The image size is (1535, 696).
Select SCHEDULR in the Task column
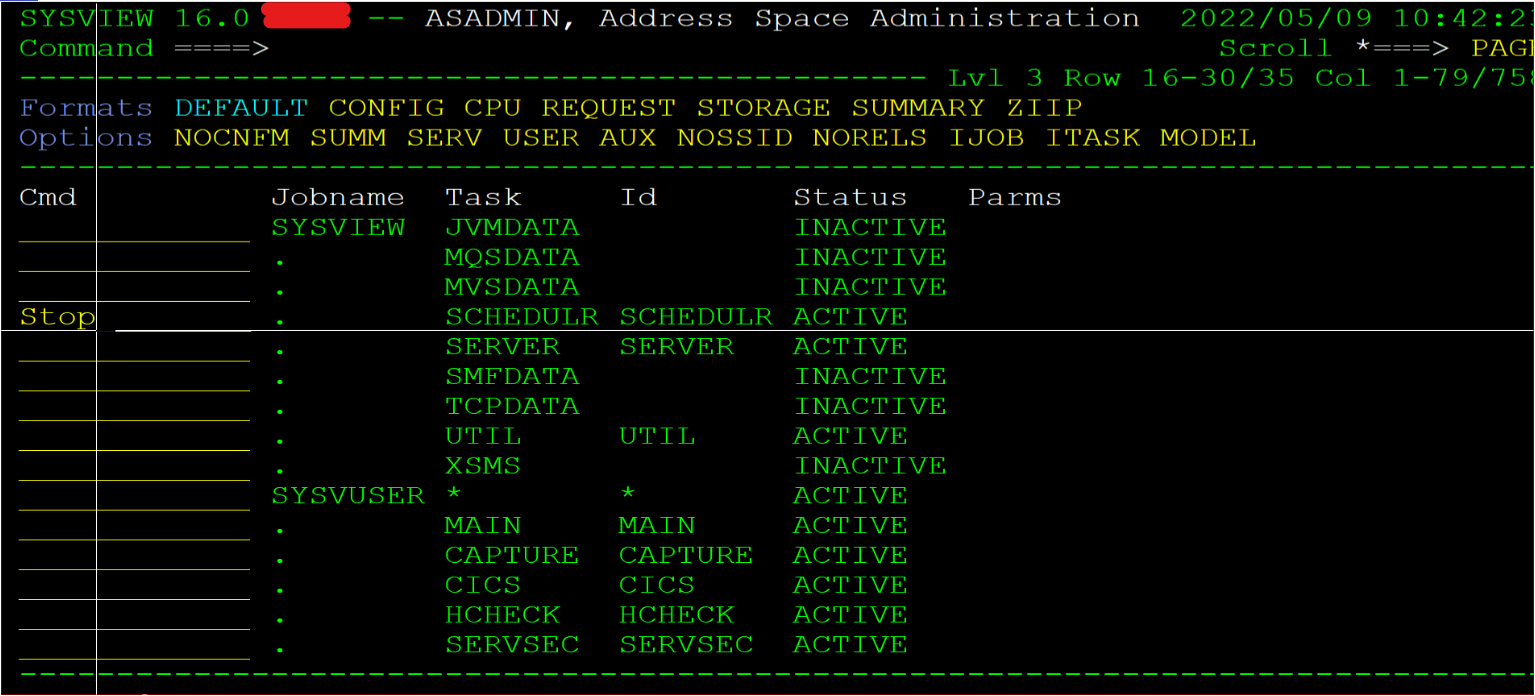[522, 317]
